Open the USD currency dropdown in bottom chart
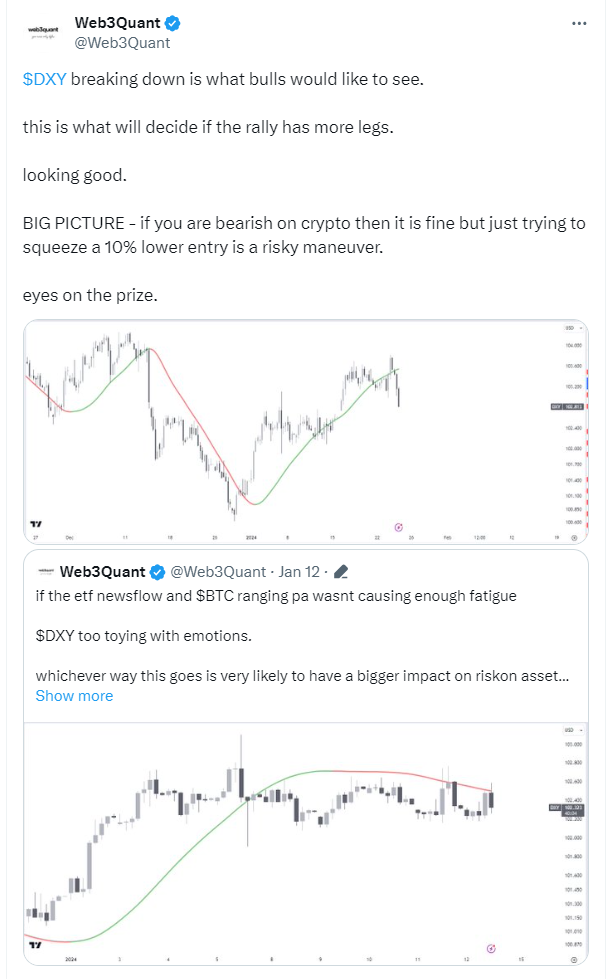Viewport: 614px width, 979px height. click(x=574, y=730)
